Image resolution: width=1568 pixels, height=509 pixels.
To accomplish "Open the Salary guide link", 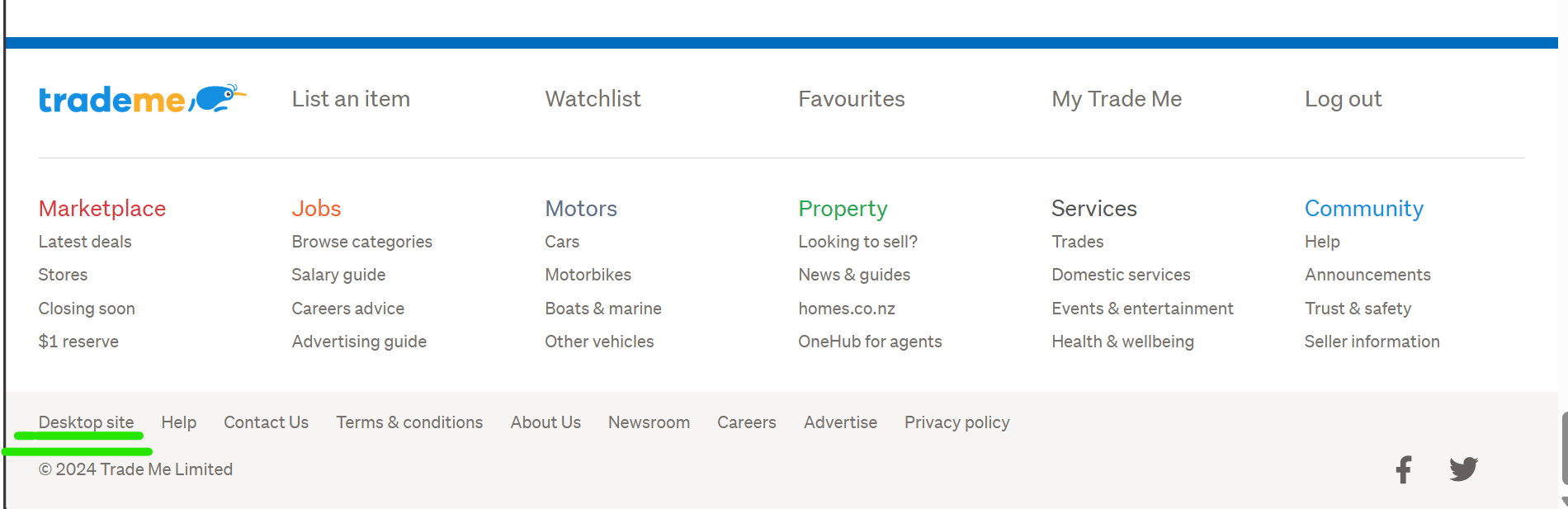I will [338, 275].
